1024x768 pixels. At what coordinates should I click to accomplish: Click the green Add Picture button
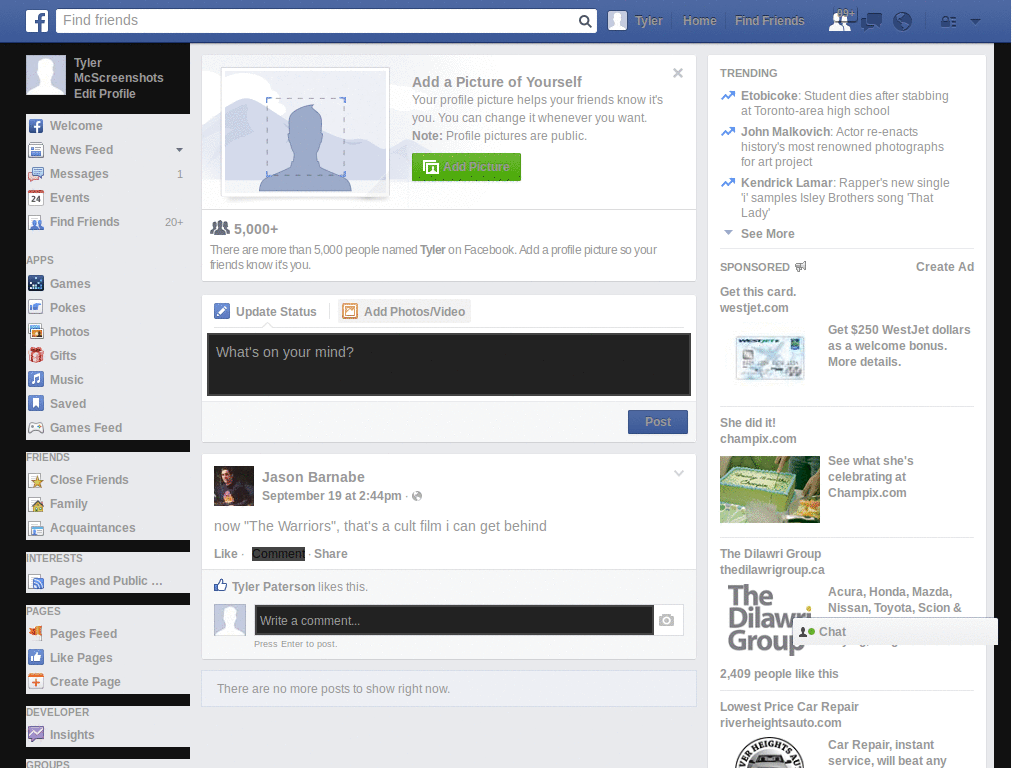pos(466,167)
